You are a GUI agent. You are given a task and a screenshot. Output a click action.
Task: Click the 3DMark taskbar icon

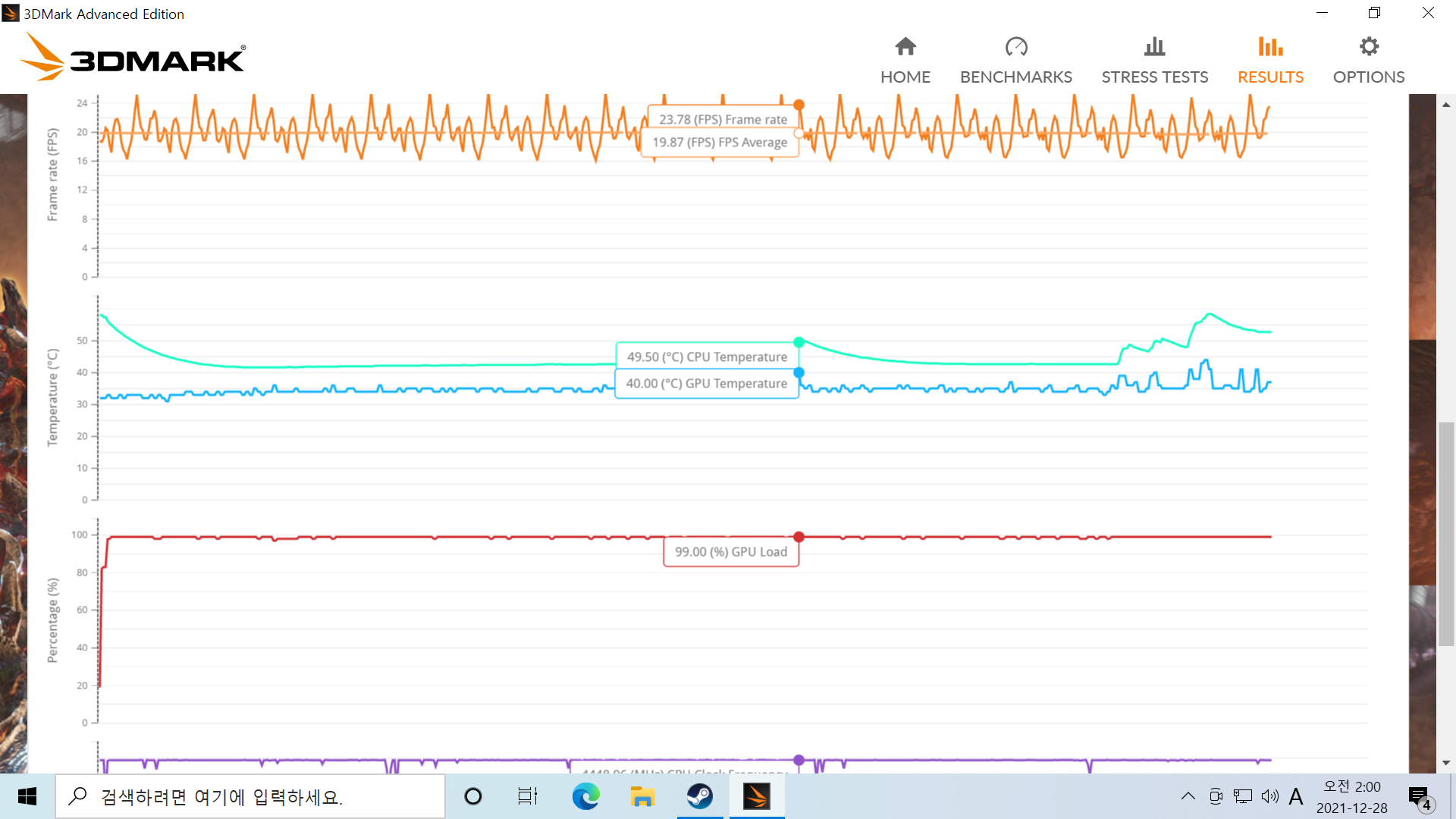pyautogui.click(x=756, y=796)
